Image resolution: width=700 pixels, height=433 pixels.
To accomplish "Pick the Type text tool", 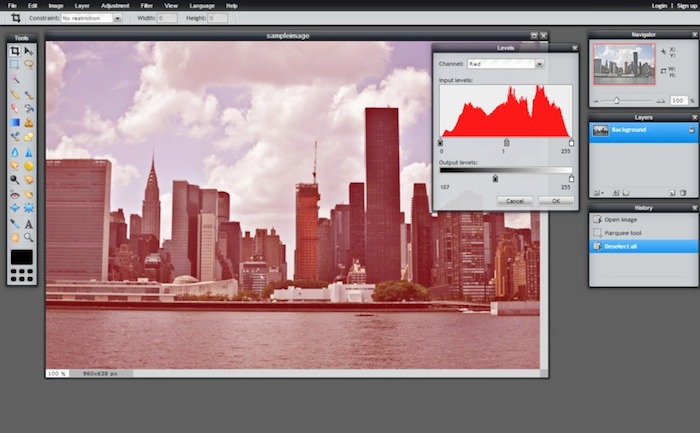I will point(28,224).
